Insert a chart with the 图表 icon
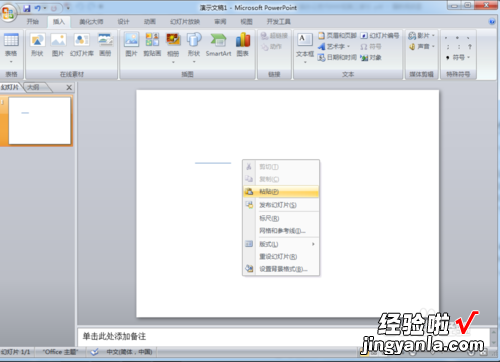The width and height of the screenshot is (500, 362). click(243, 44)
